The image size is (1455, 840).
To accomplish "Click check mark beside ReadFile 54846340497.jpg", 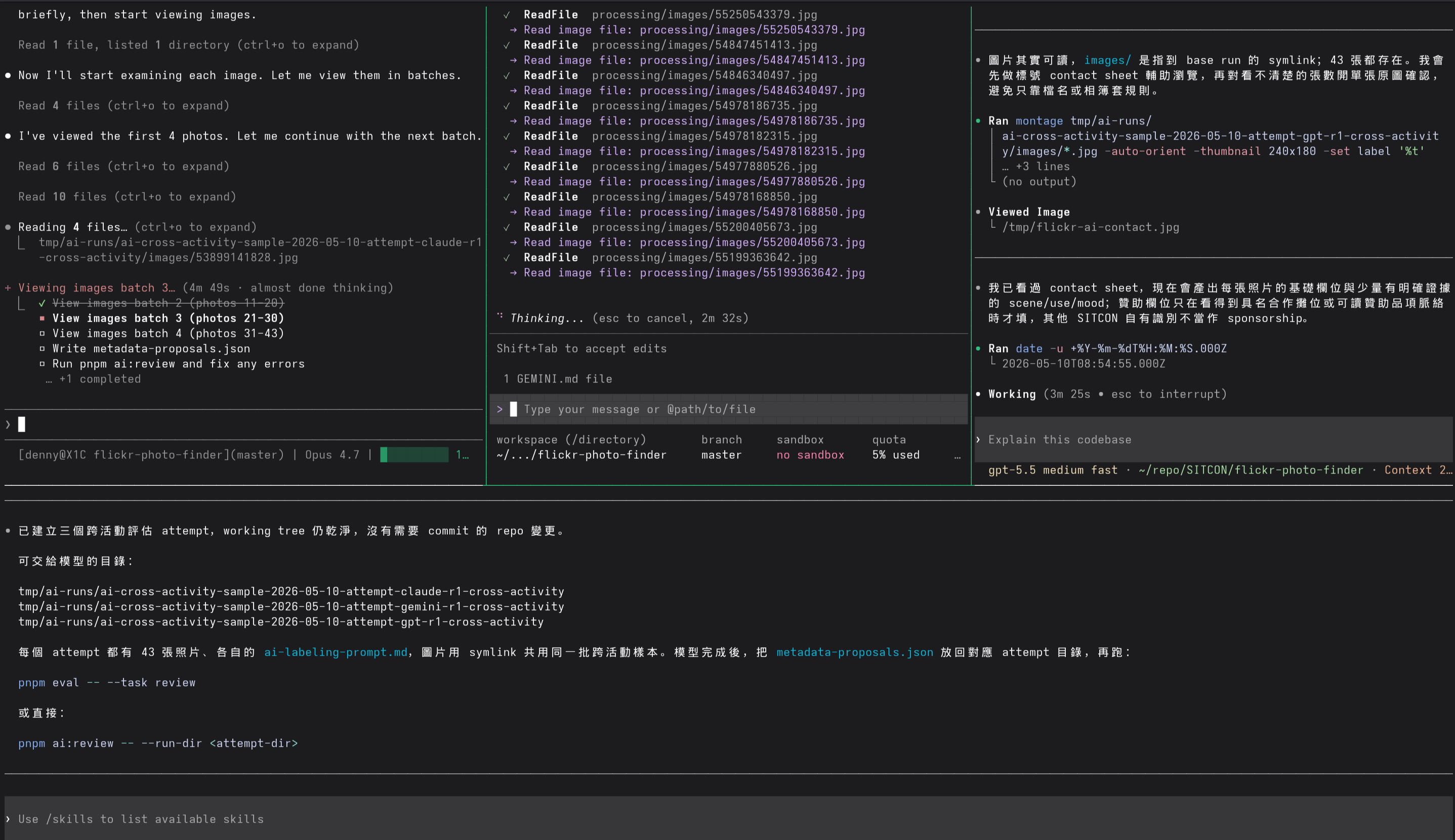I will pos(507,75).
